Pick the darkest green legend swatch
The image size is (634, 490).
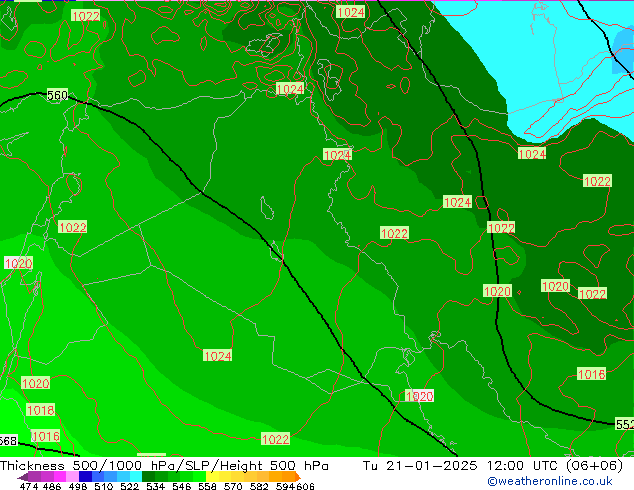tap(148, 477)
